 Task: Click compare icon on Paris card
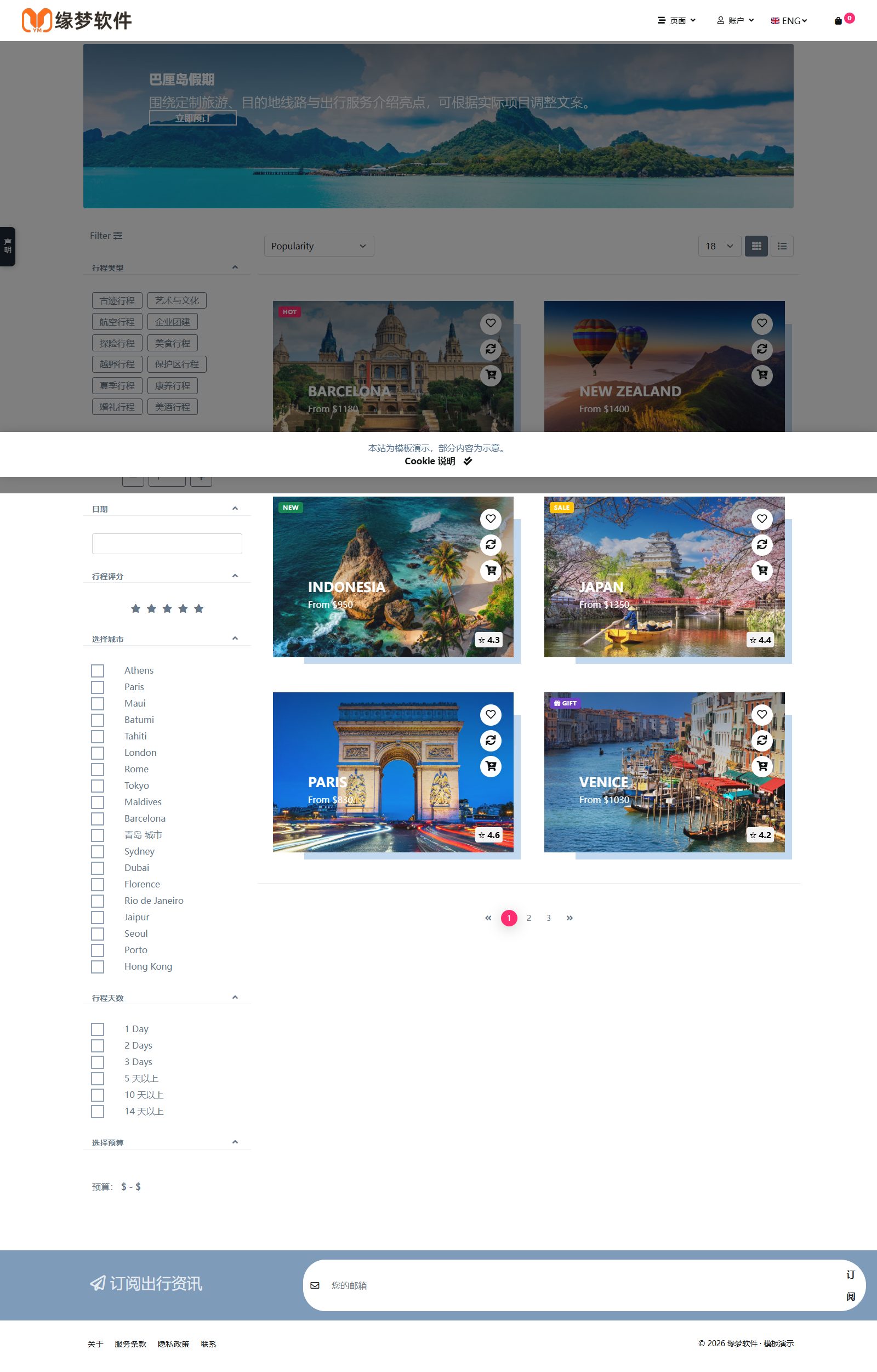pos(491,740)
